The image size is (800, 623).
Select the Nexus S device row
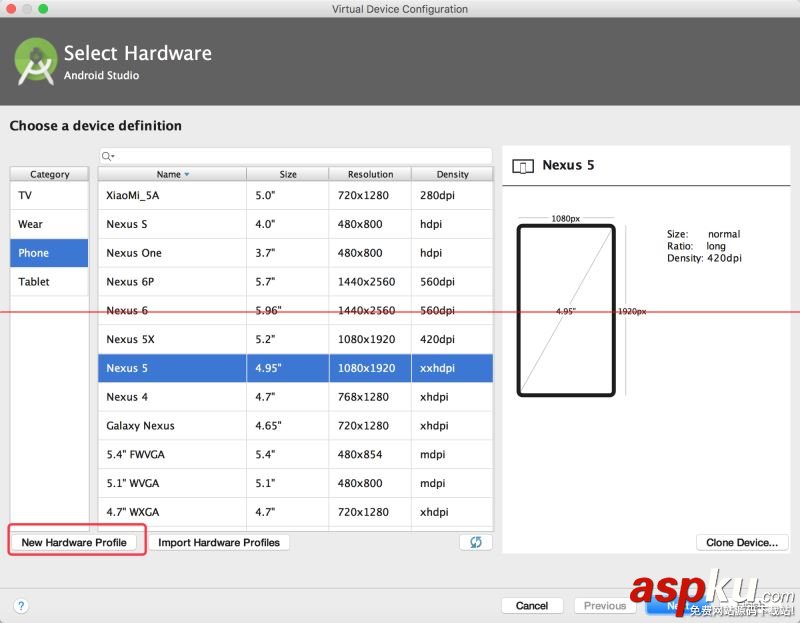295,224
